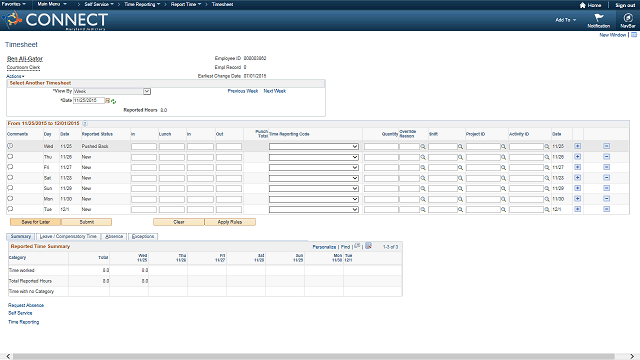This screenshot has width=640, height=360.
Task: Click the green refresh icon beside Date
Action: pos(113,101)
